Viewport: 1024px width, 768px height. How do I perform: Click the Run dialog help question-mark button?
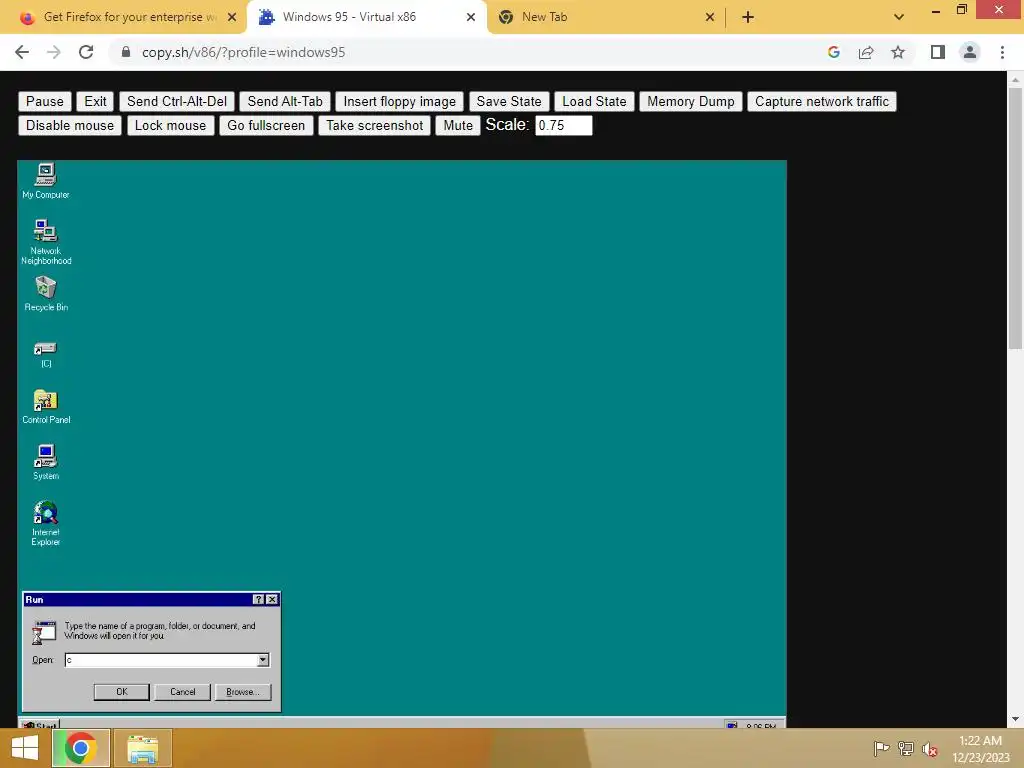tap(259, 600)
